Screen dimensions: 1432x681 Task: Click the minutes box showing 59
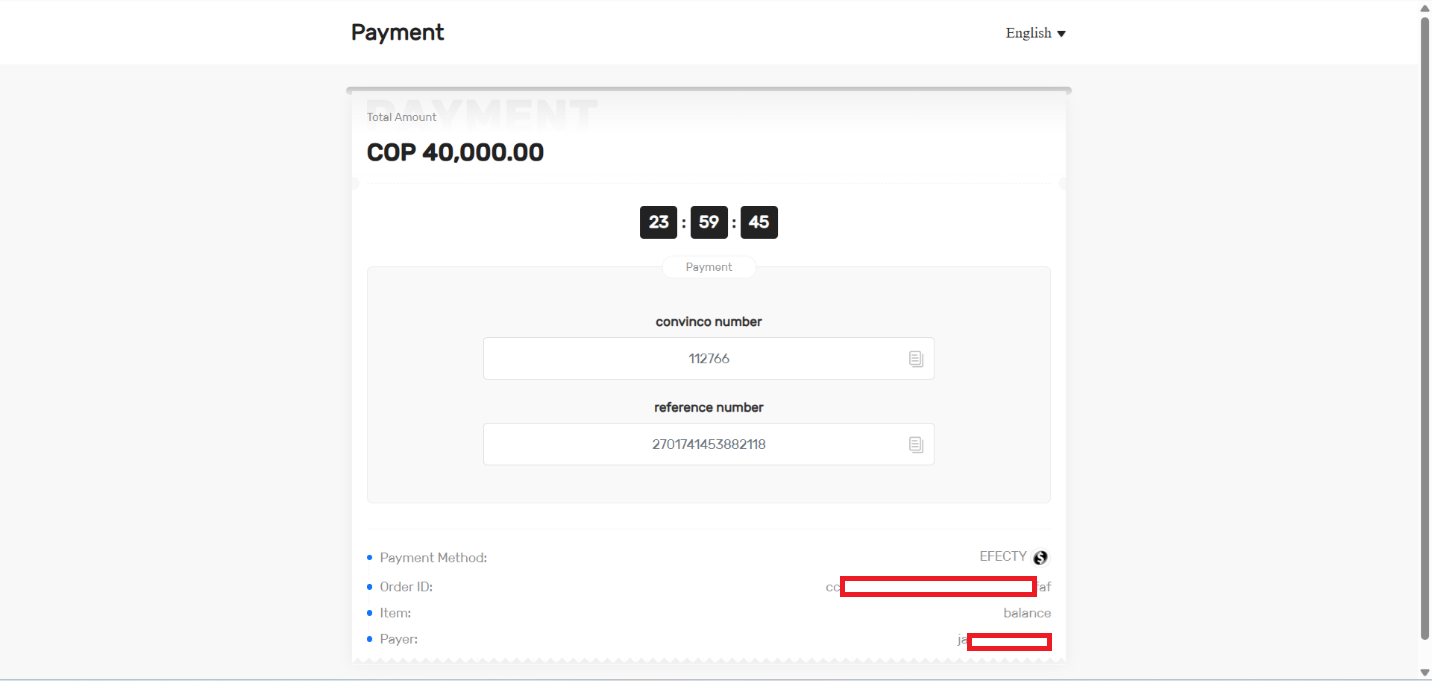[x=708, y=222]
